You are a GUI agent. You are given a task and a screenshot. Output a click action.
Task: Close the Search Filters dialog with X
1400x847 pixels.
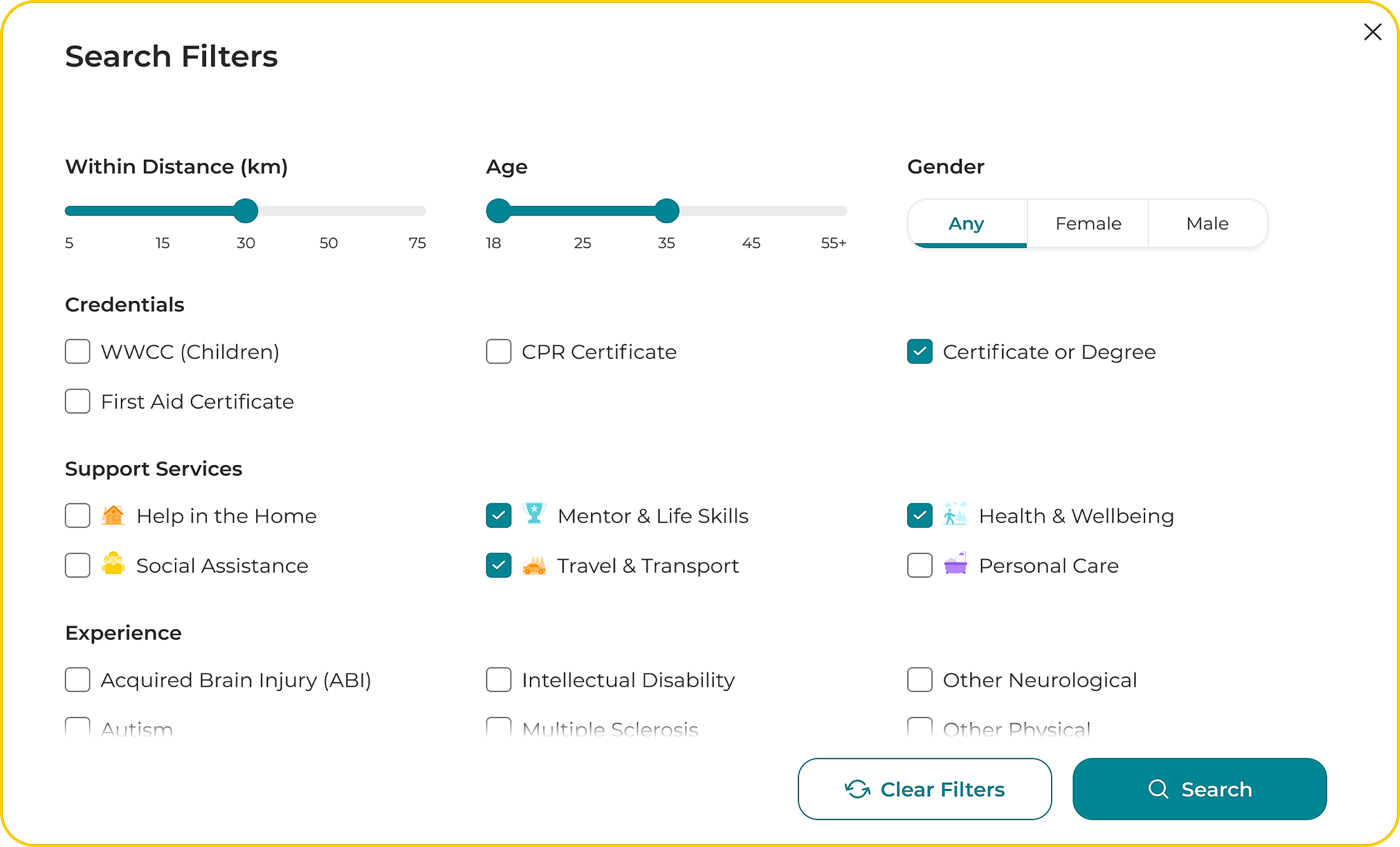tap(1372, 32)
